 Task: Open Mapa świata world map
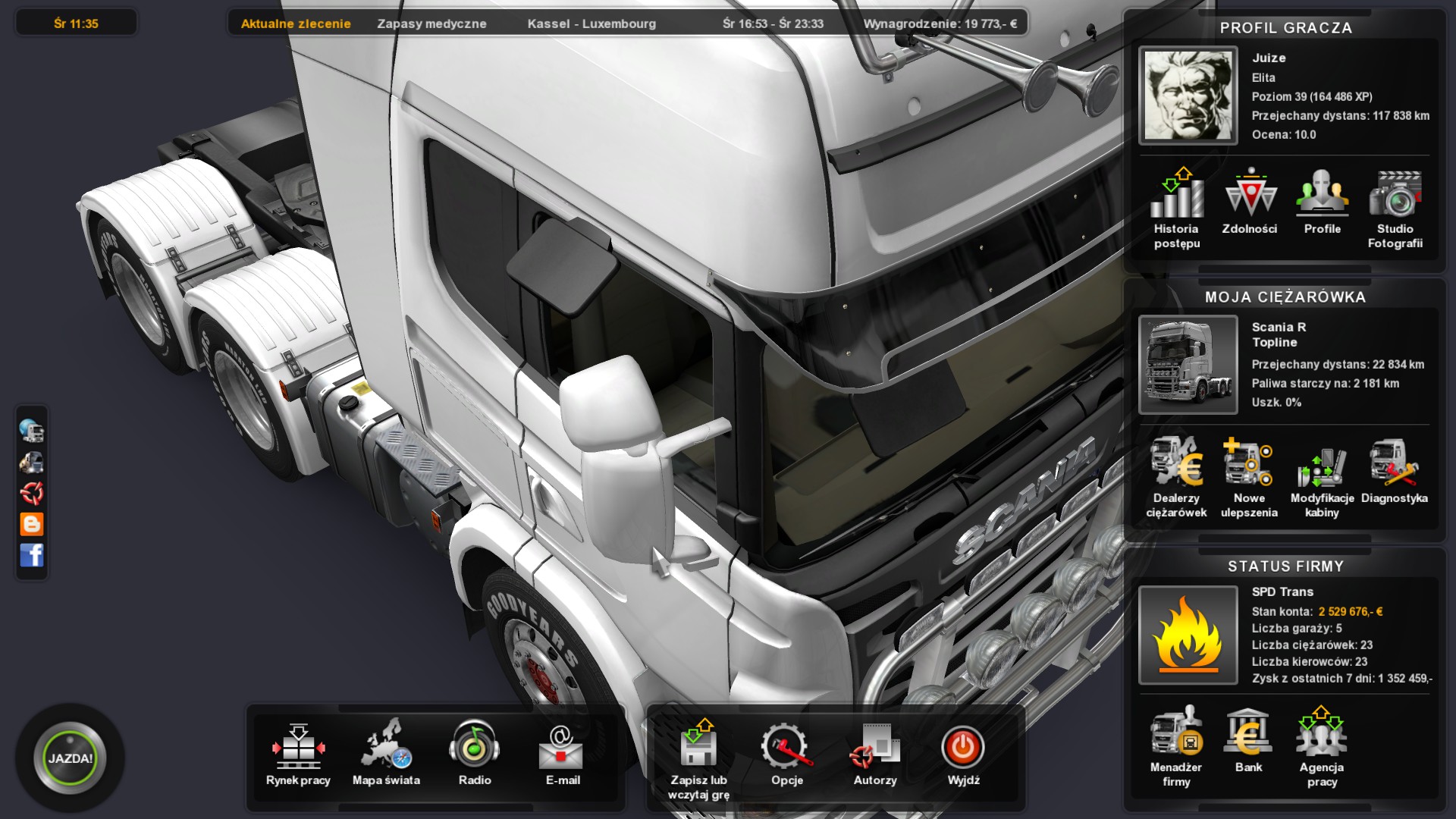pyautogui.click(x=387, y=745)
